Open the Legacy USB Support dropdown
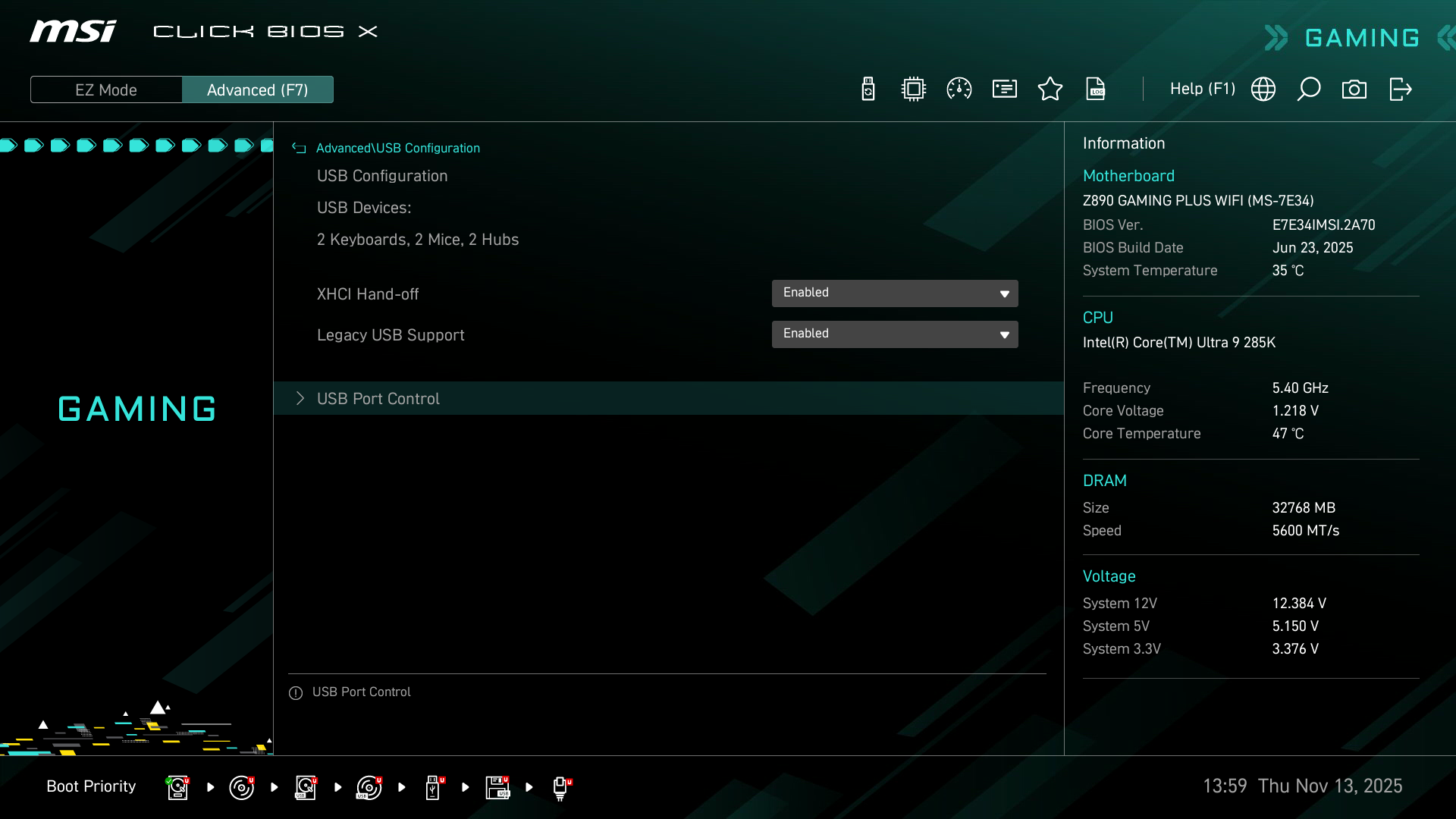This screenshot has width=1456, height=819. (x=895, y=334)
